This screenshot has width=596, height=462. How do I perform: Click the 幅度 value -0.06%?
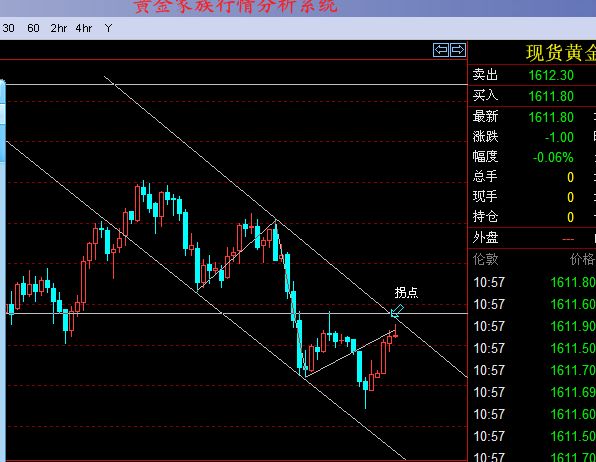coord(553,157)
